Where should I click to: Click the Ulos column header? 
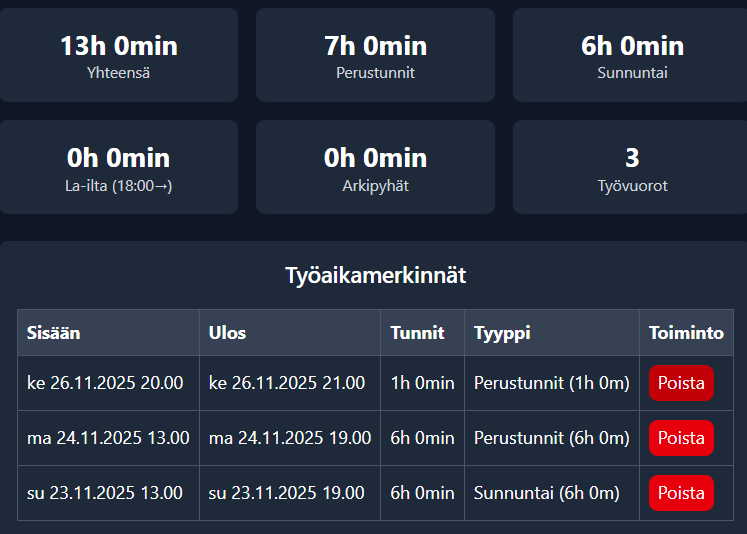click(227, 333)
